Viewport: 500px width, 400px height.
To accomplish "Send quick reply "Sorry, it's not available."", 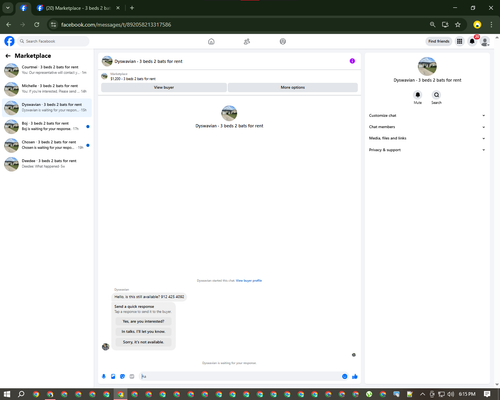I will click(143, 342).
